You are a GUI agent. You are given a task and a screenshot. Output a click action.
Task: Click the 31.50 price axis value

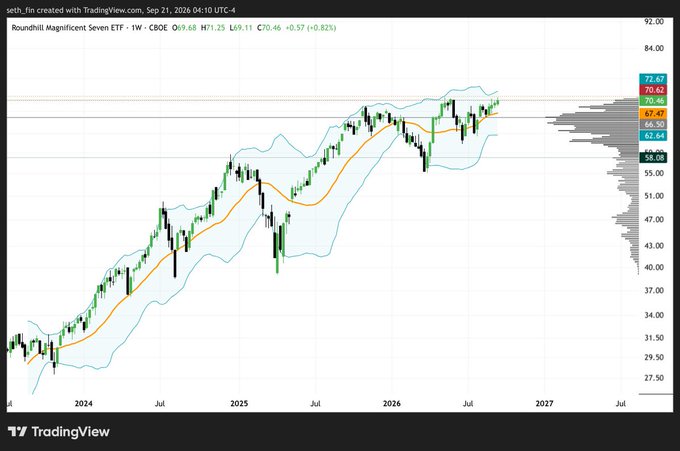(654, 337)
